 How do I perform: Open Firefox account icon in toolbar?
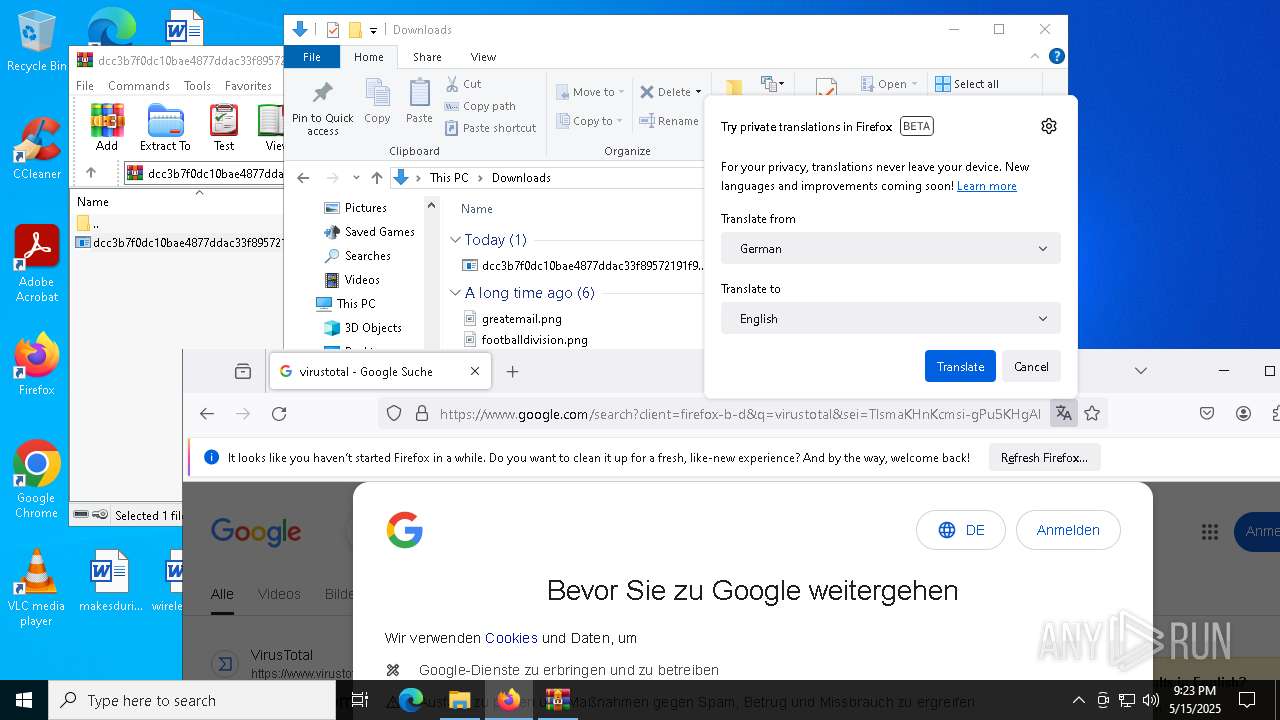(1243, 413)
